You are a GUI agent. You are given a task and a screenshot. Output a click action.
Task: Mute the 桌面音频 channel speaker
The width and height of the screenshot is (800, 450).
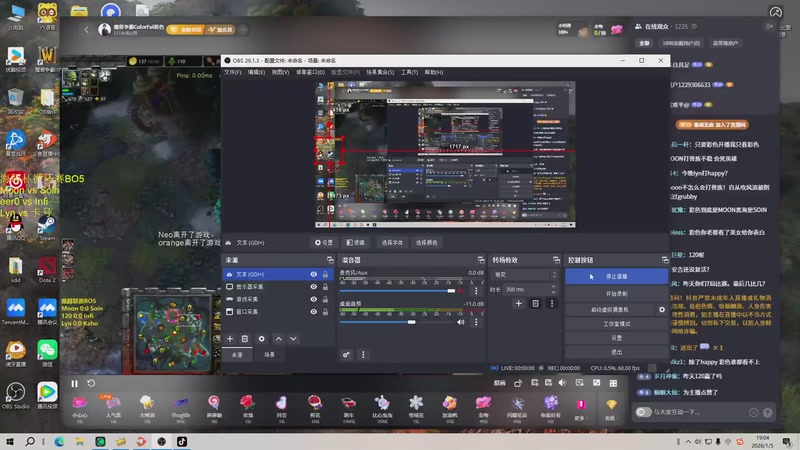pos(461,322)
